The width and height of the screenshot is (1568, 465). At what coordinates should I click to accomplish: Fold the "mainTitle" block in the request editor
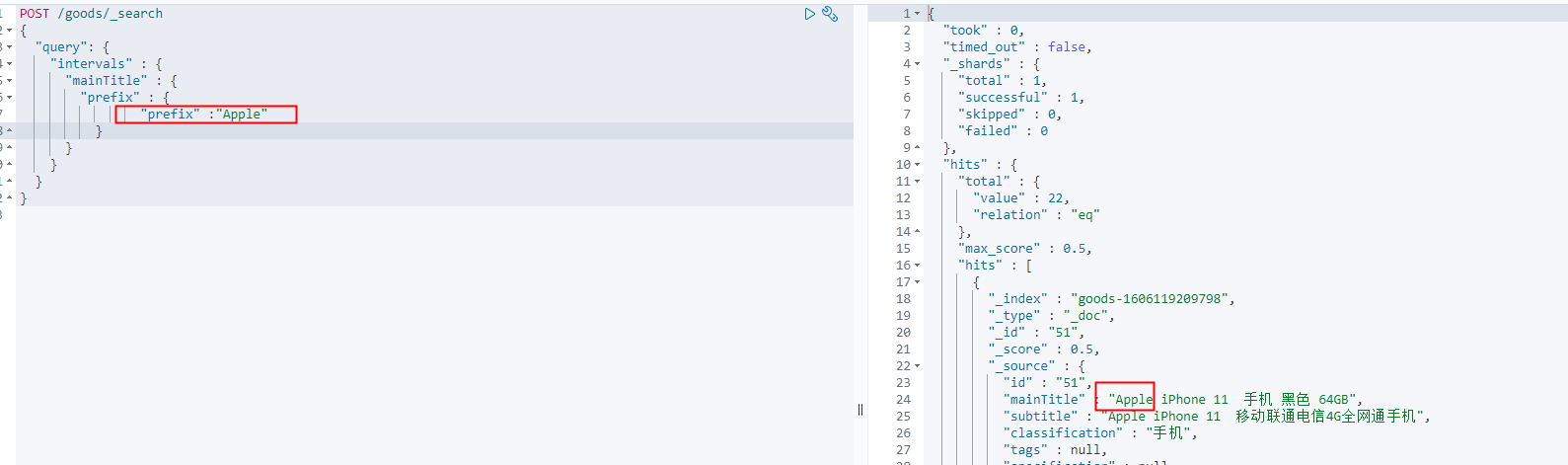(x=9, y=81)
